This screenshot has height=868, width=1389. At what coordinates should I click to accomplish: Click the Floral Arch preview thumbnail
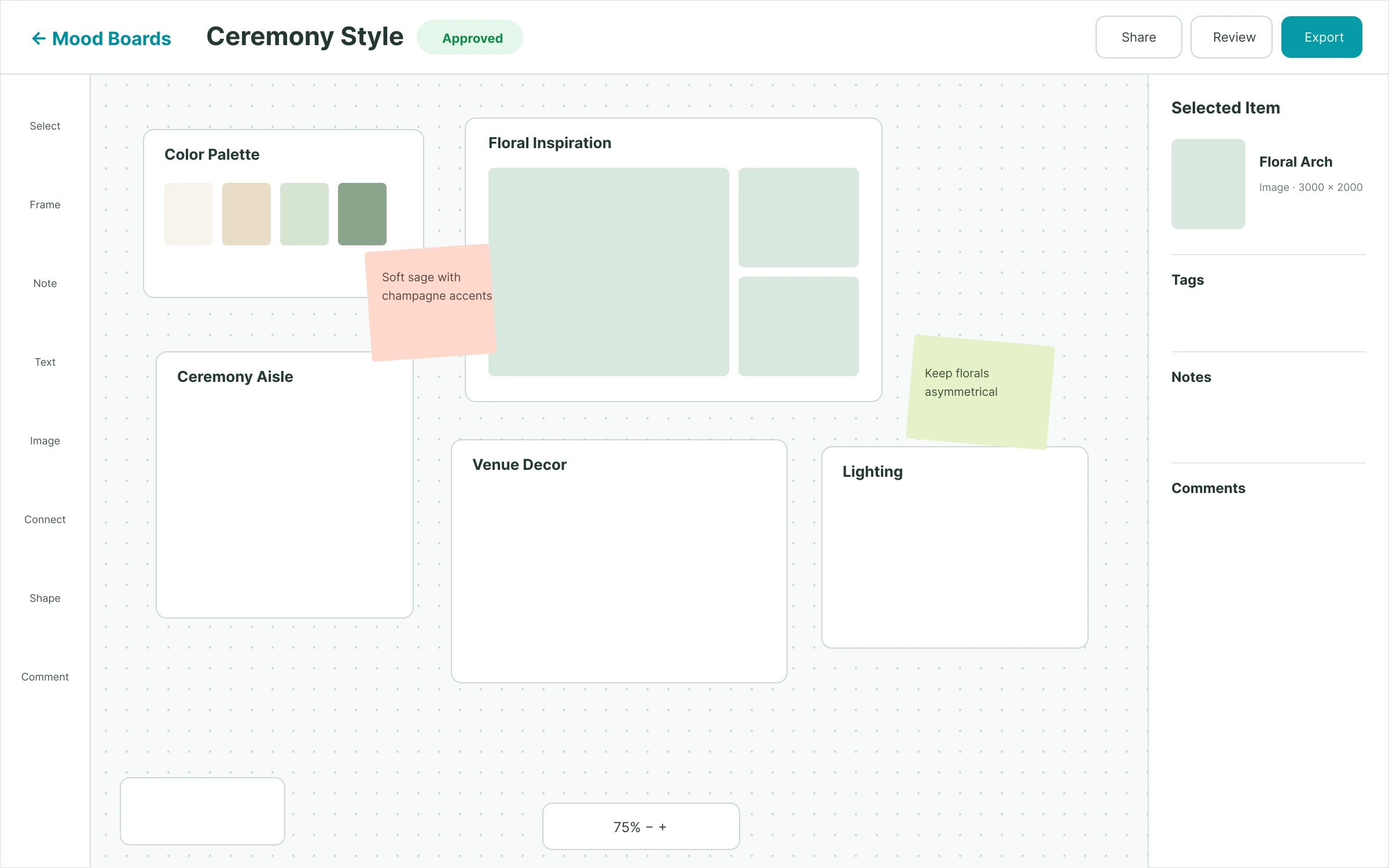pyautogui.click(x=1208, y=184)
